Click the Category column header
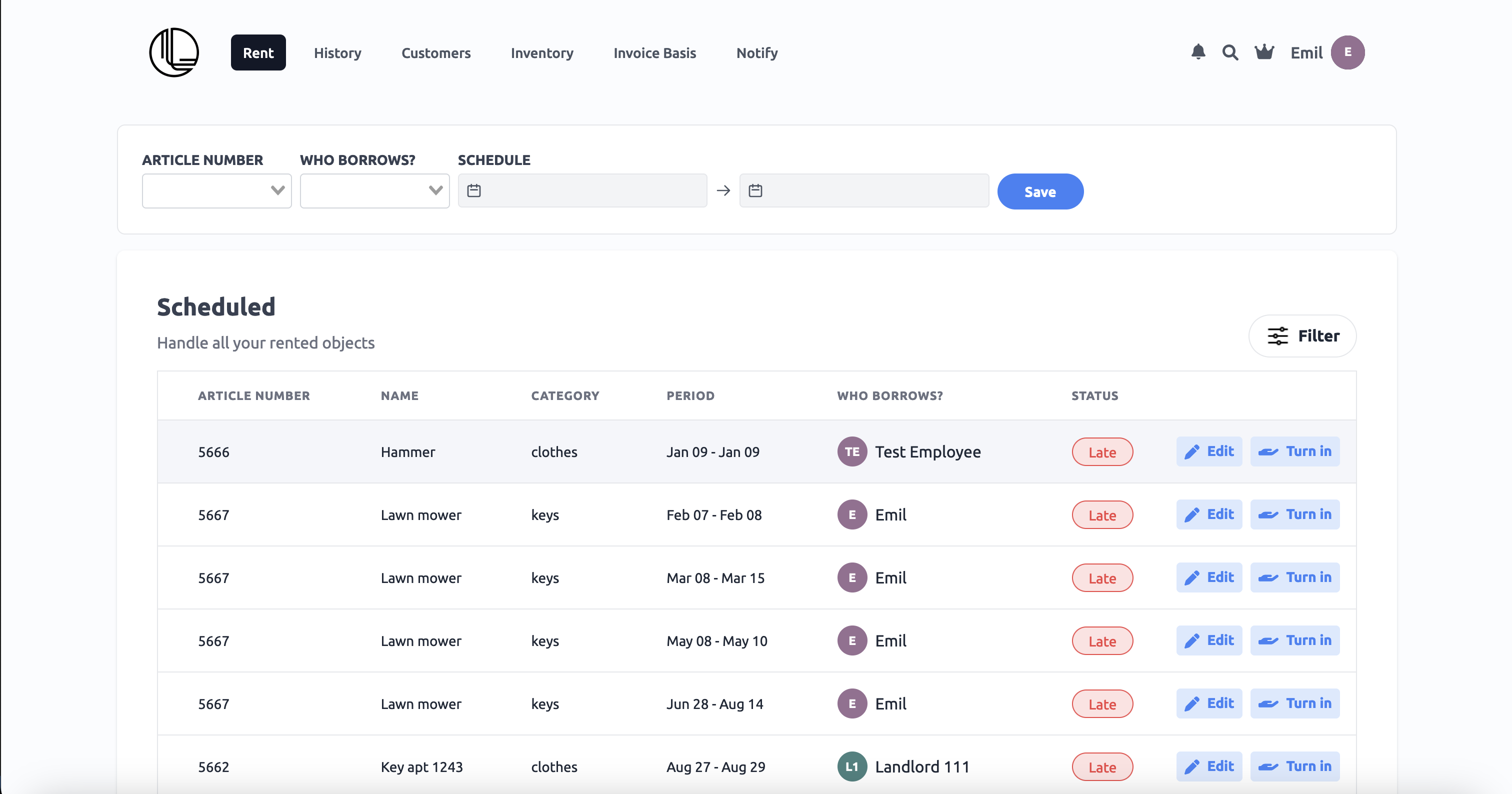1512x794 pixels. coord(565,395)
